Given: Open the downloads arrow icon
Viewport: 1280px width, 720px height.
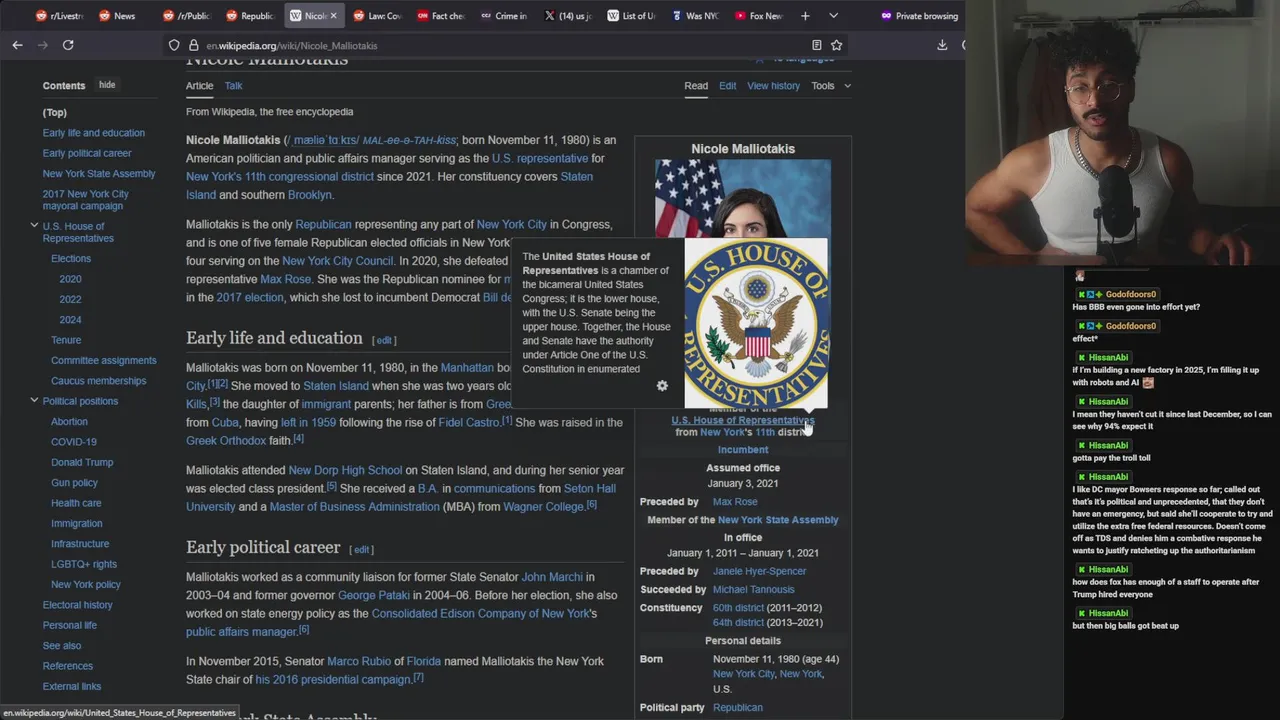Looking at the screenshot, I should tap(942, 45).
